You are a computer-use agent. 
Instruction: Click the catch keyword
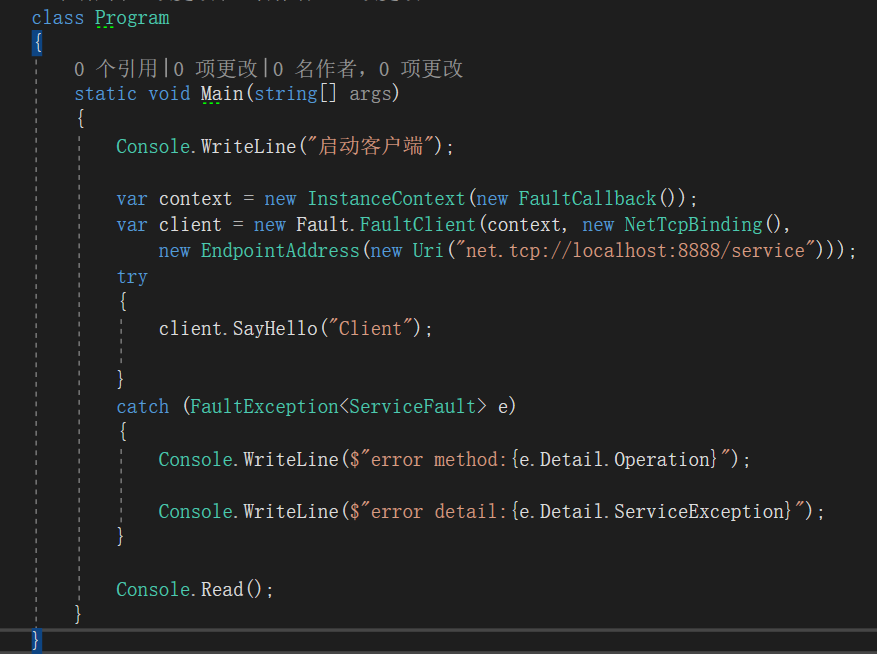(142, 406)
